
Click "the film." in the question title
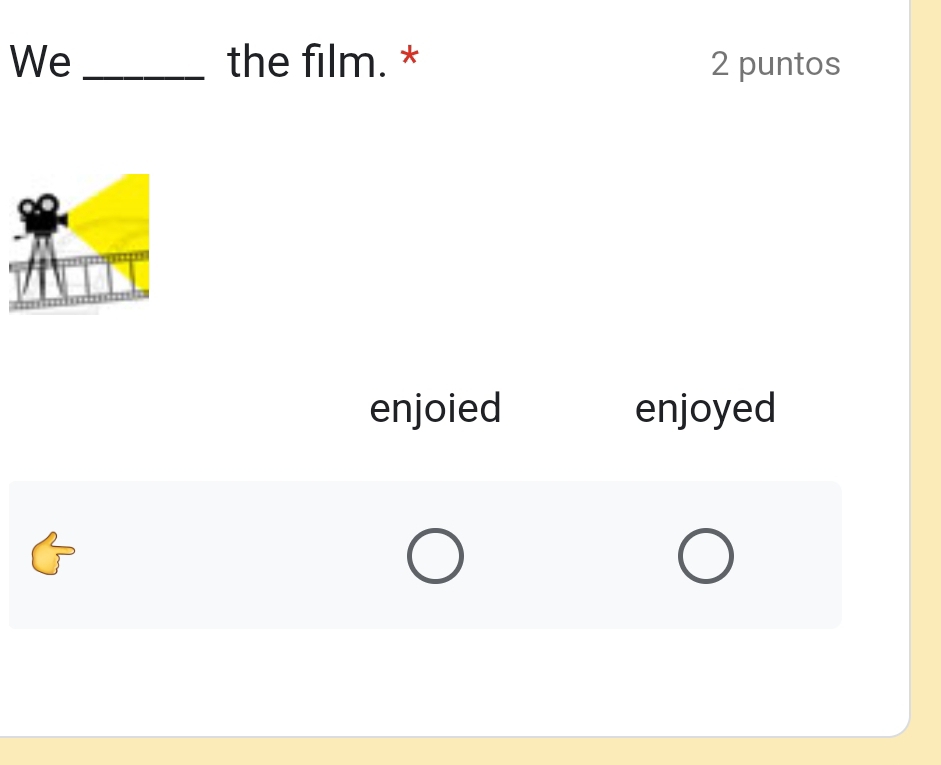[306, 63]
